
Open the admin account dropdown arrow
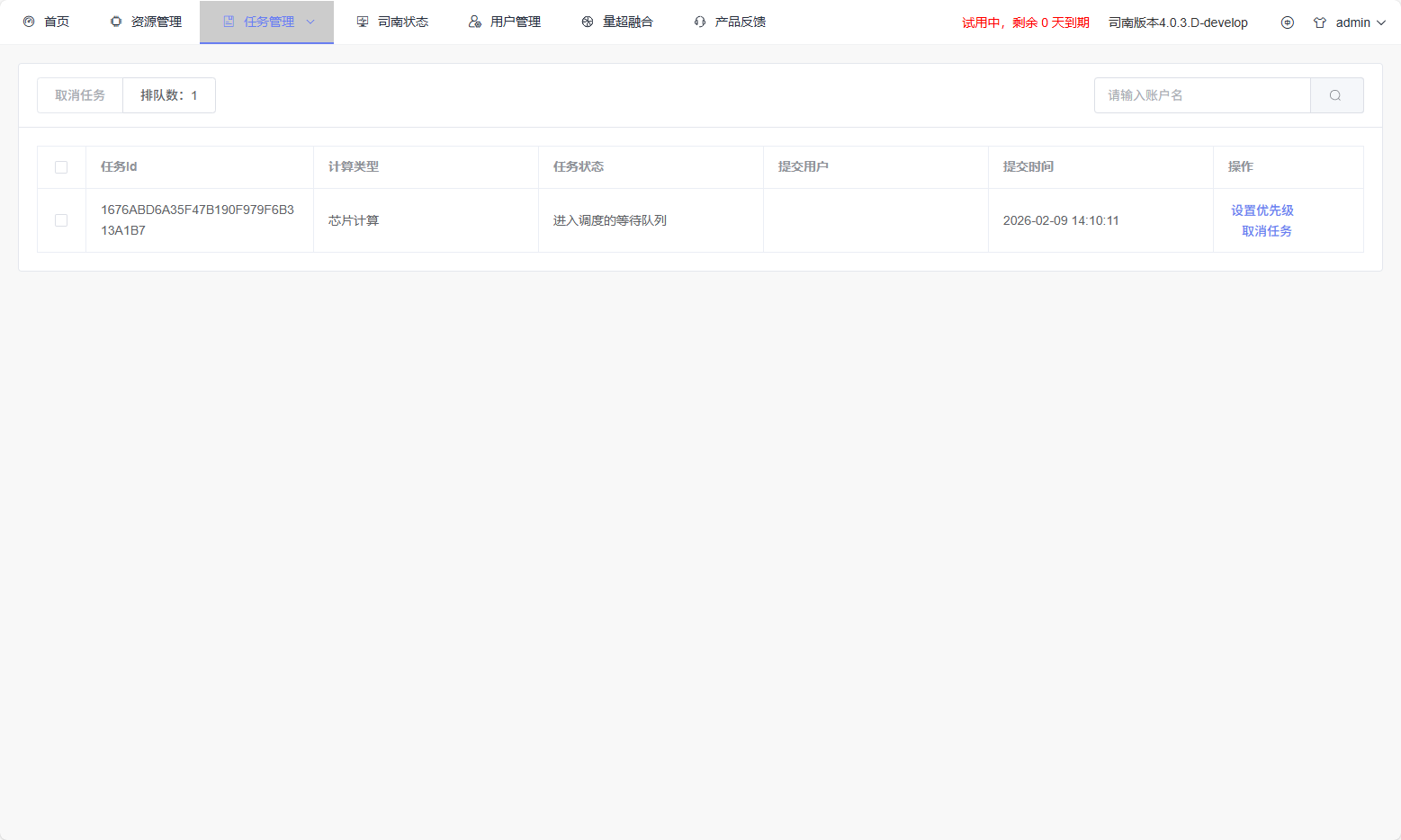point(1381,22)
